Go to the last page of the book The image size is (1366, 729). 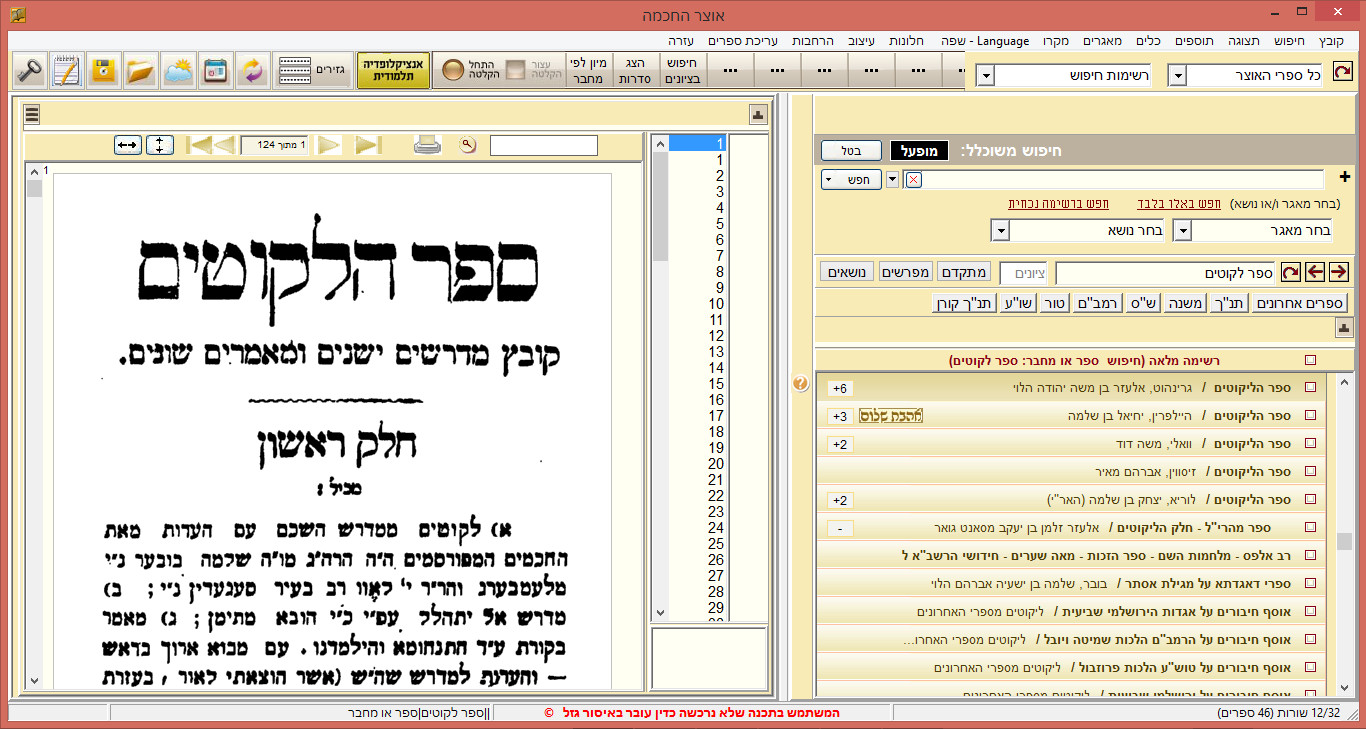tap(368, 145)
